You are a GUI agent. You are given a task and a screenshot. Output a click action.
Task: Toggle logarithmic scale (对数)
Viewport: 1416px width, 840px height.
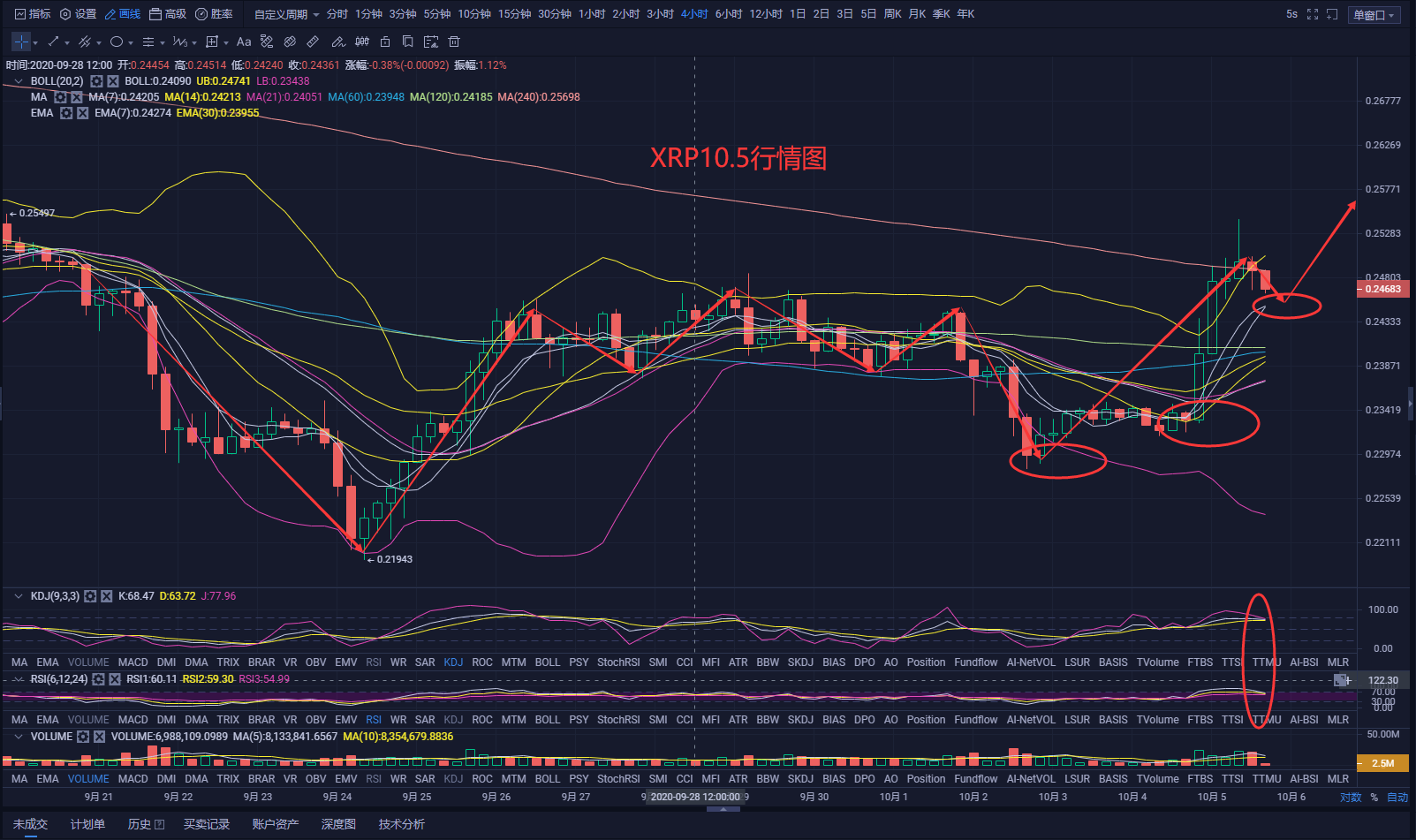pos(1351,797)
